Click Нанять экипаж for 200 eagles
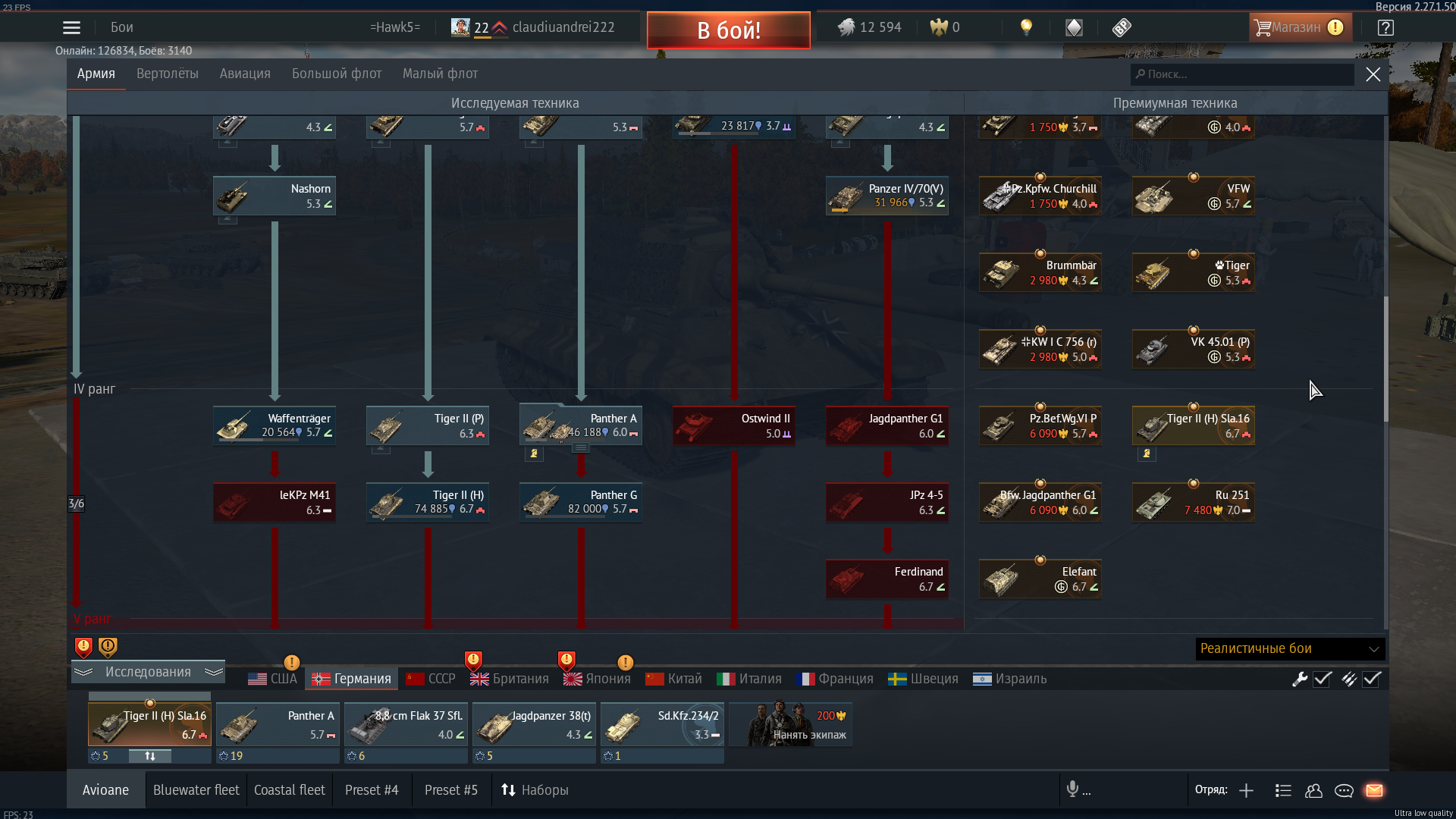The image size is (1456, 819). pos(791,724)
